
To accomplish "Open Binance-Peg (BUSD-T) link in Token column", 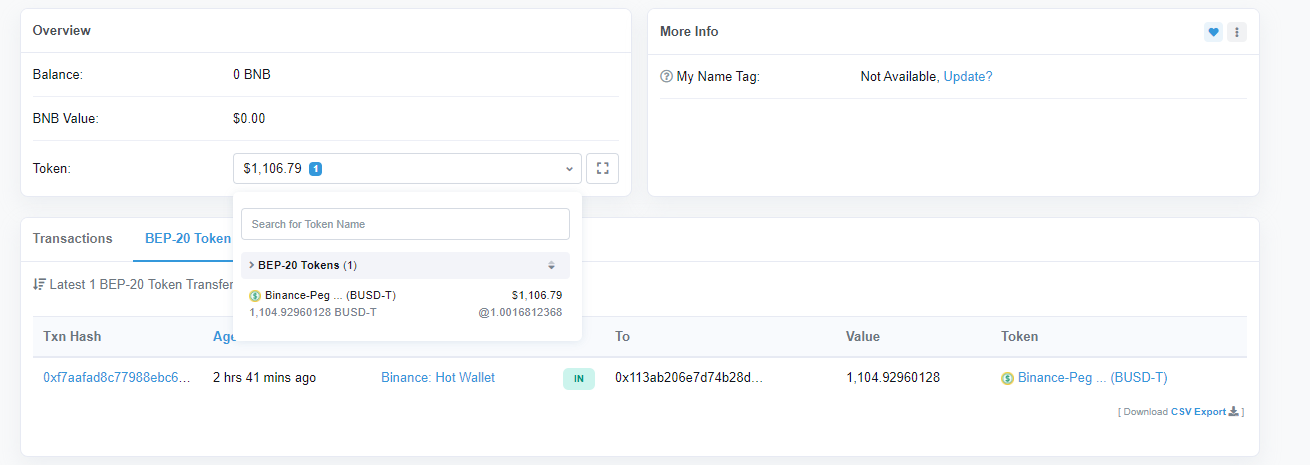I will pyautogui.click(x=1092, y=378).
